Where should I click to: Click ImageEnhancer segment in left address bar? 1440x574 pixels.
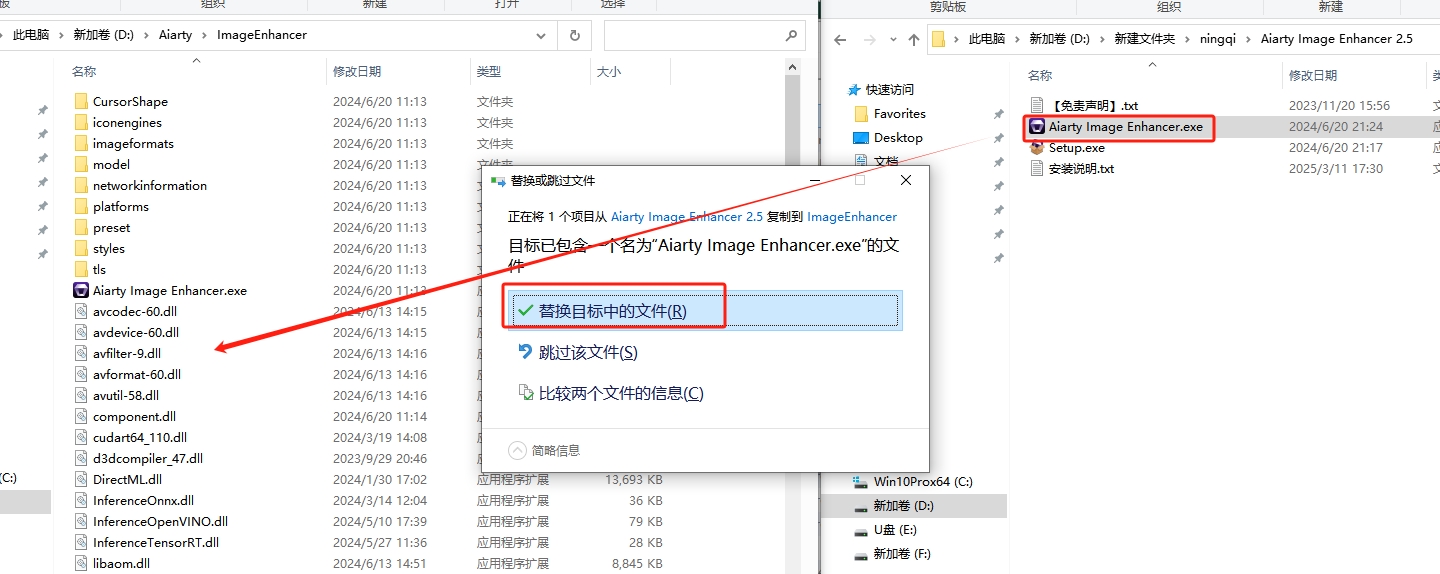(x=262, y=35)
